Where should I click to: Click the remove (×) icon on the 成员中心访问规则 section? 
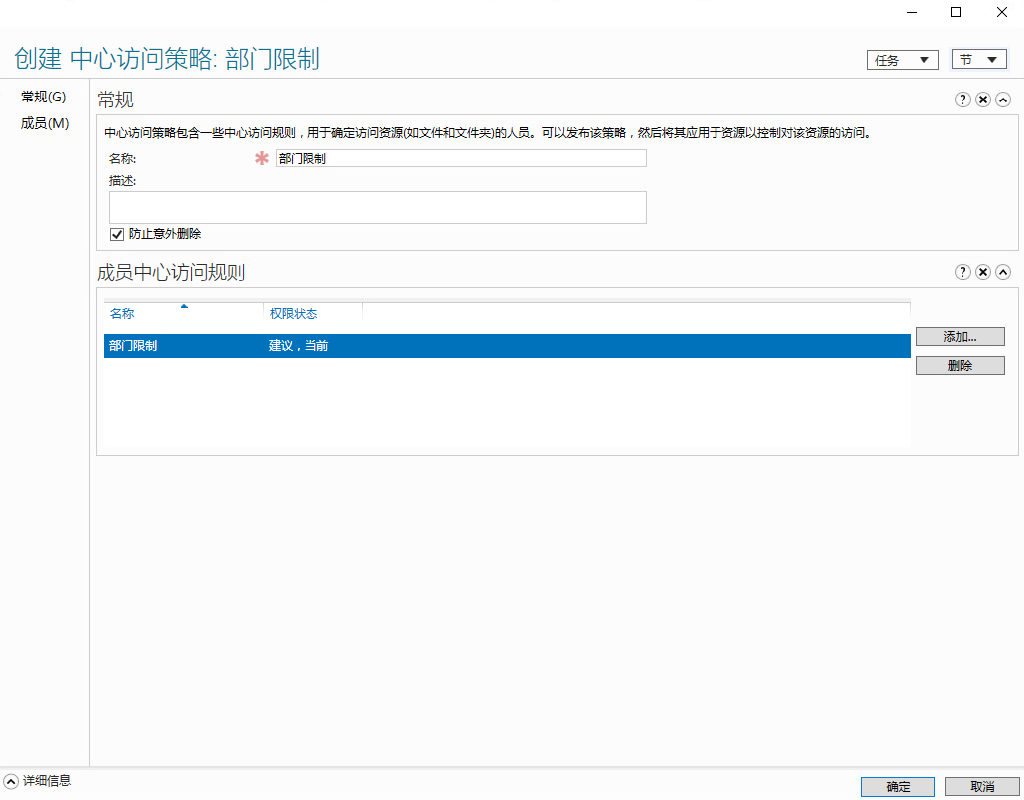(982, 271)
